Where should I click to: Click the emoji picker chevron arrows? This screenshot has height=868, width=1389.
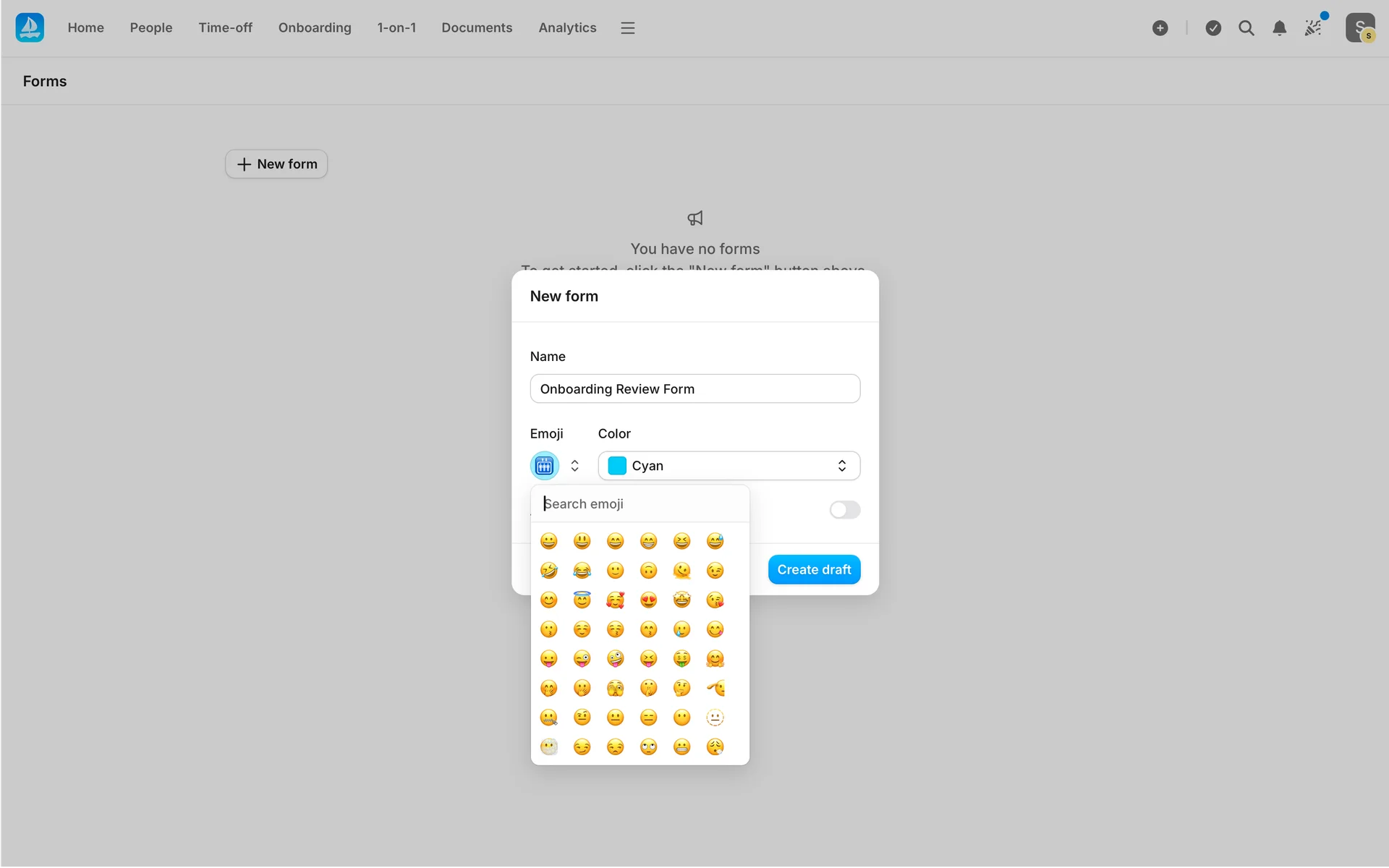574,466
